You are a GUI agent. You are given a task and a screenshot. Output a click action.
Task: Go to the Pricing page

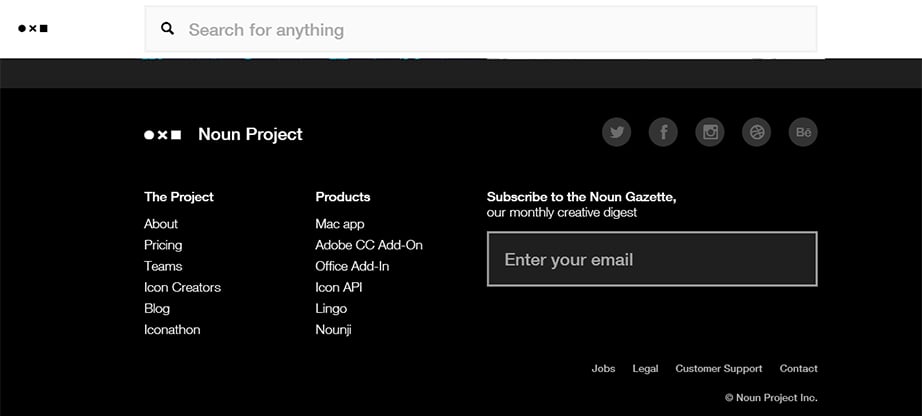(x=163, y=245)
